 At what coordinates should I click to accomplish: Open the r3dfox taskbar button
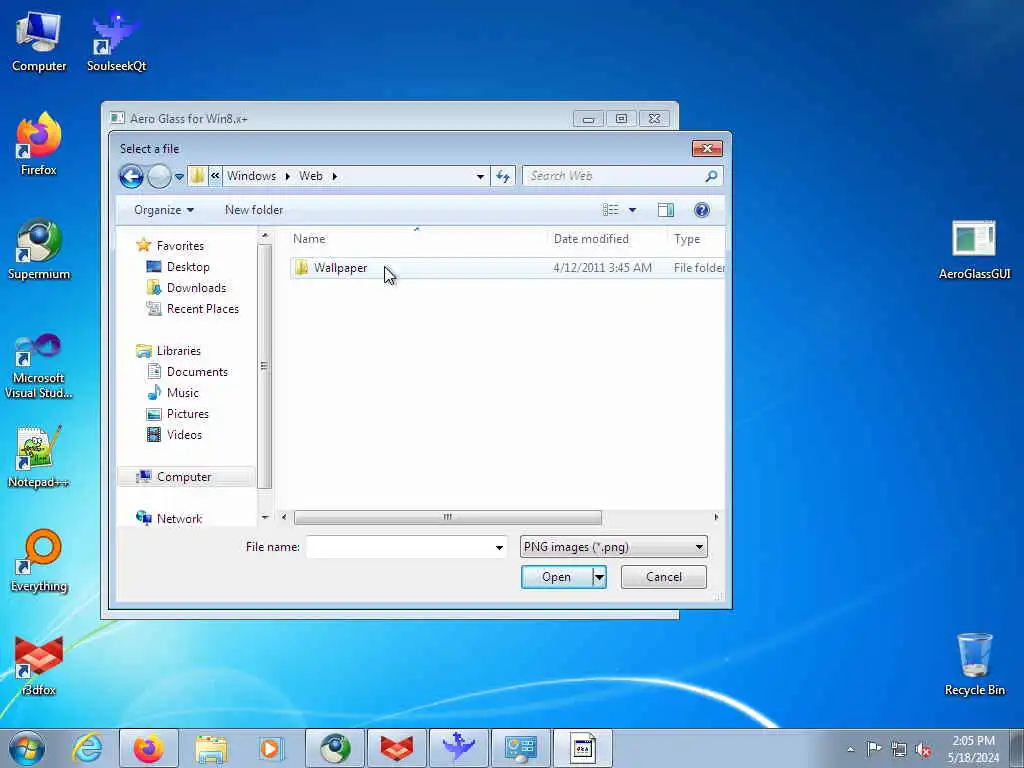[397, 748]
